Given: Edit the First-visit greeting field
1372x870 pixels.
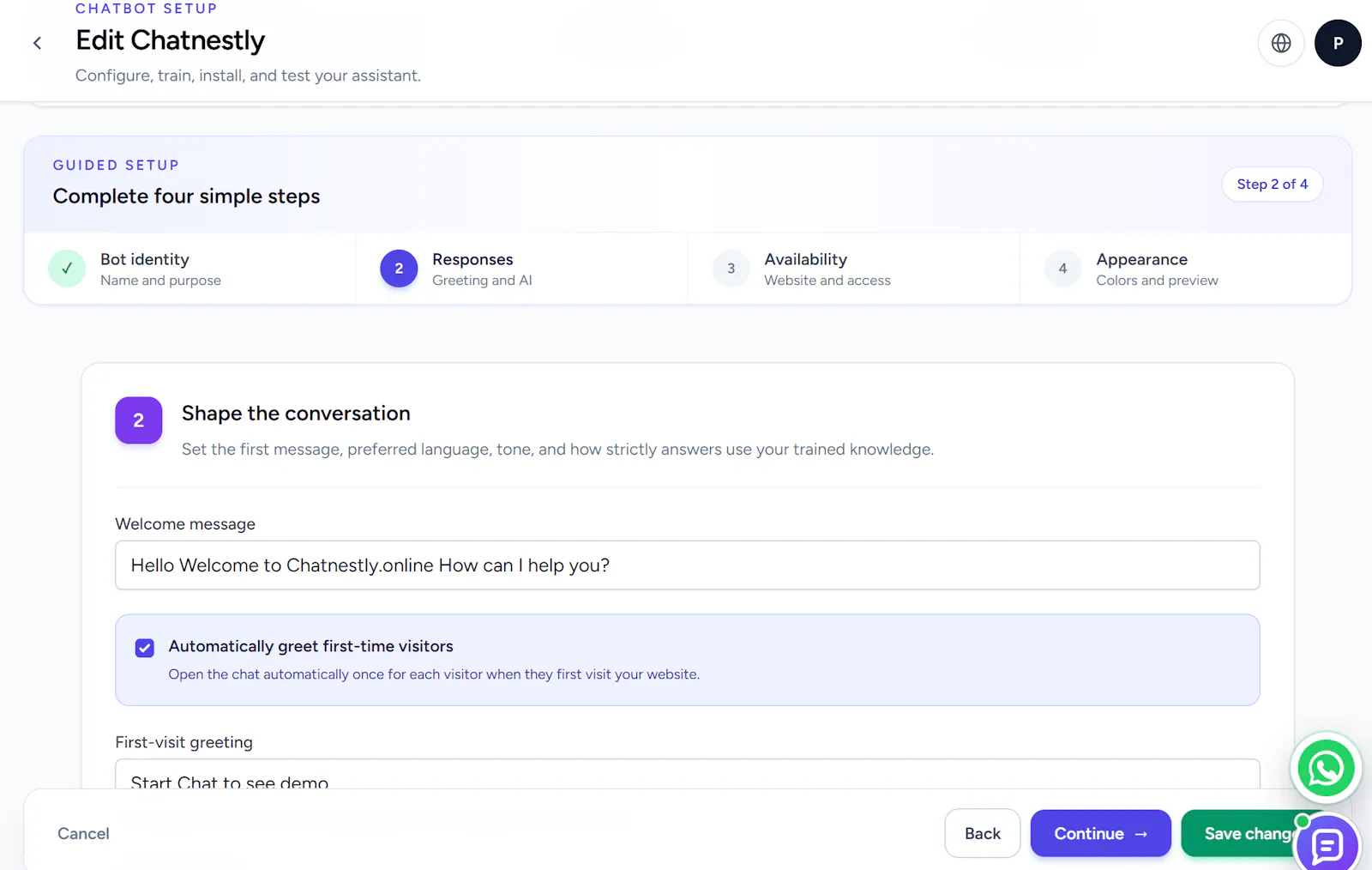Looking at the screenshot, I should click(688, 774).
